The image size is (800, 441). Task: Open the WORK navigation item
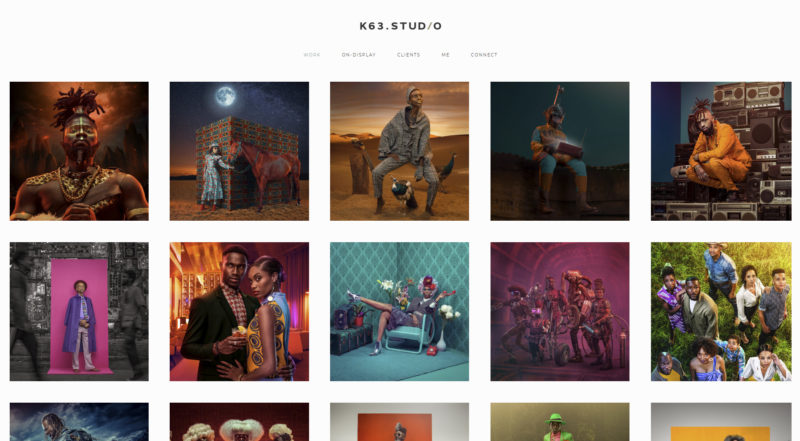click(312, 55)
